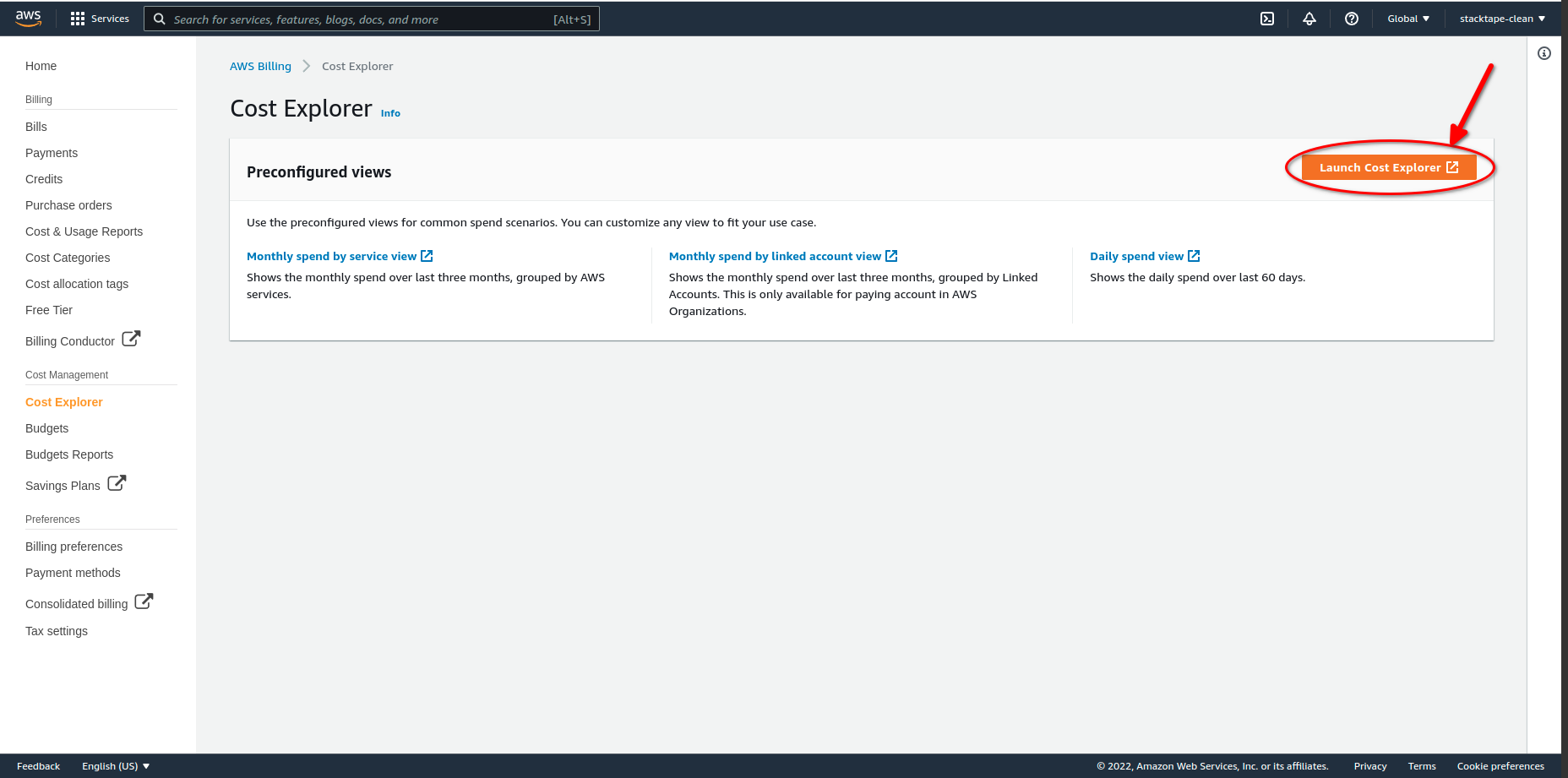The image size is (1568, 778).
Task: Click the Feedback link in footer
Action: pyautogui.click(x=38, y=766)
